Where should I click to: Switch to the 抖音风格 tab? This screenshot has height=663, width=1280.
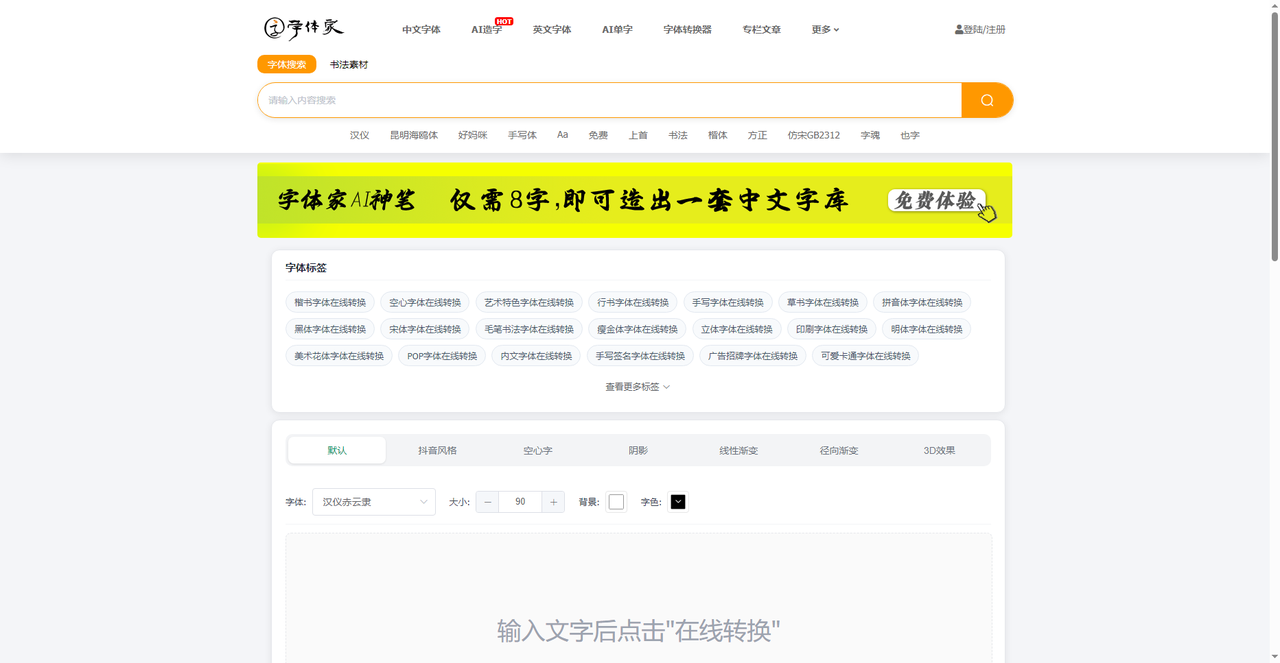(x=437, y=450)
